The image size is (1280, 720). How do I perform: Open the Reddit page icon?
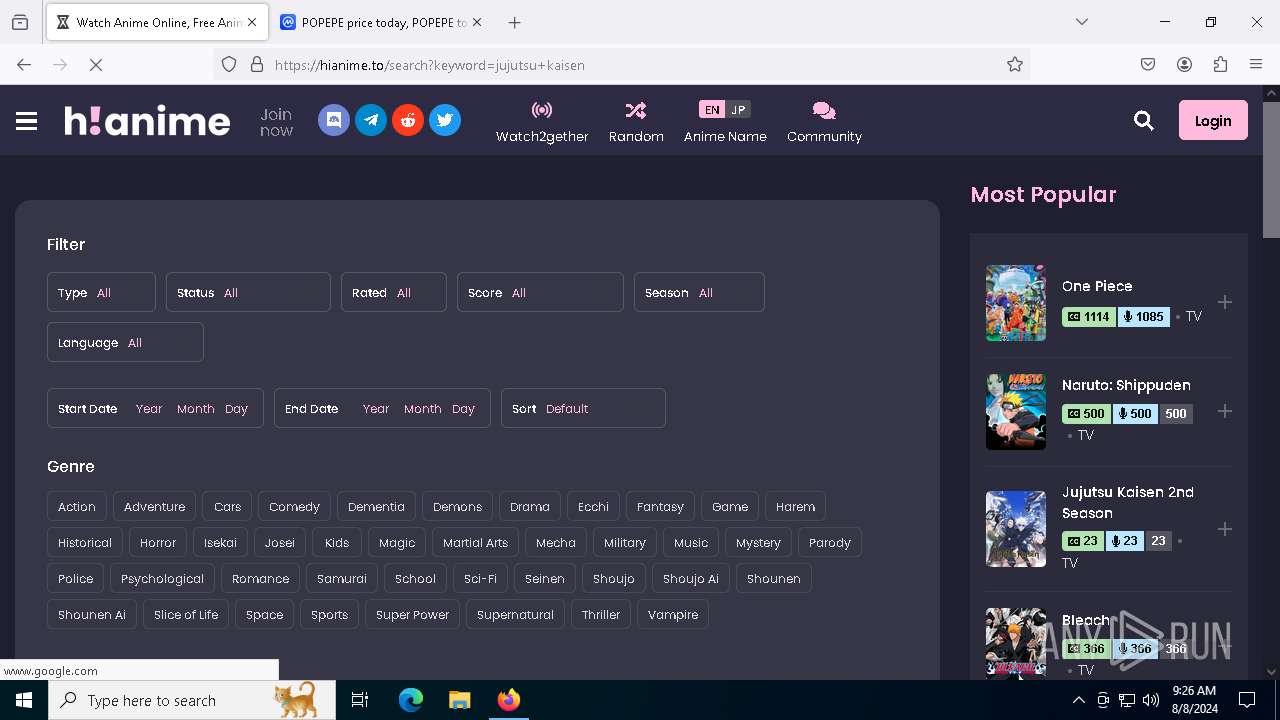click(x=408, y=120)
